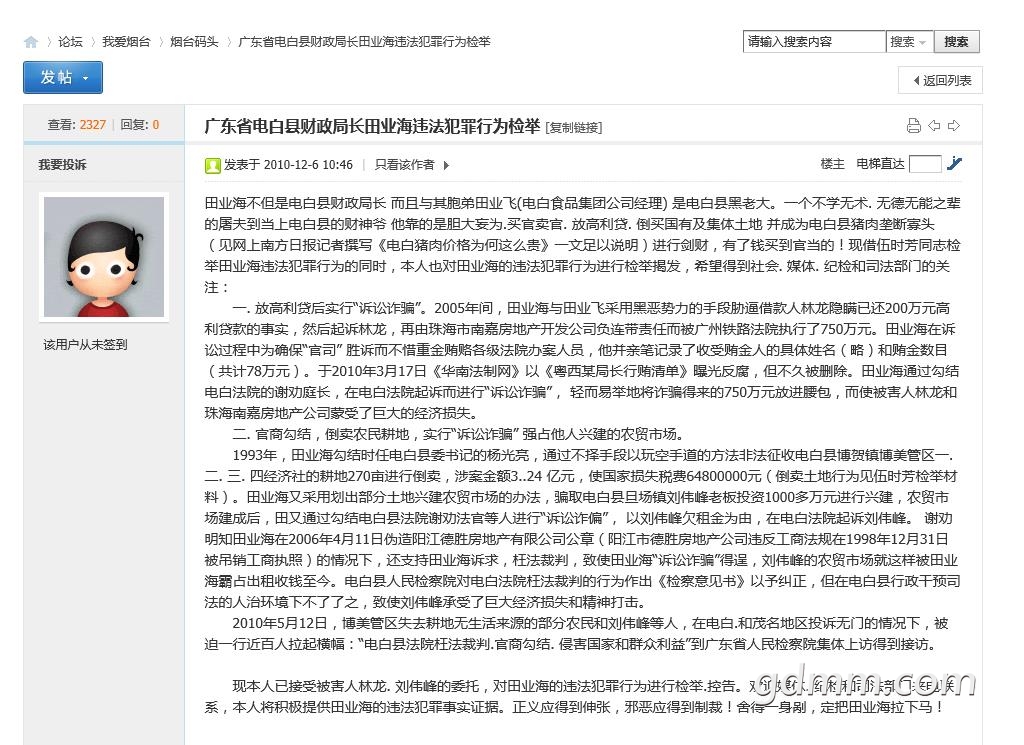Click the 电梯直达 floor number input box
This screenshot has width=1024, height=745.
click(925, 164)
